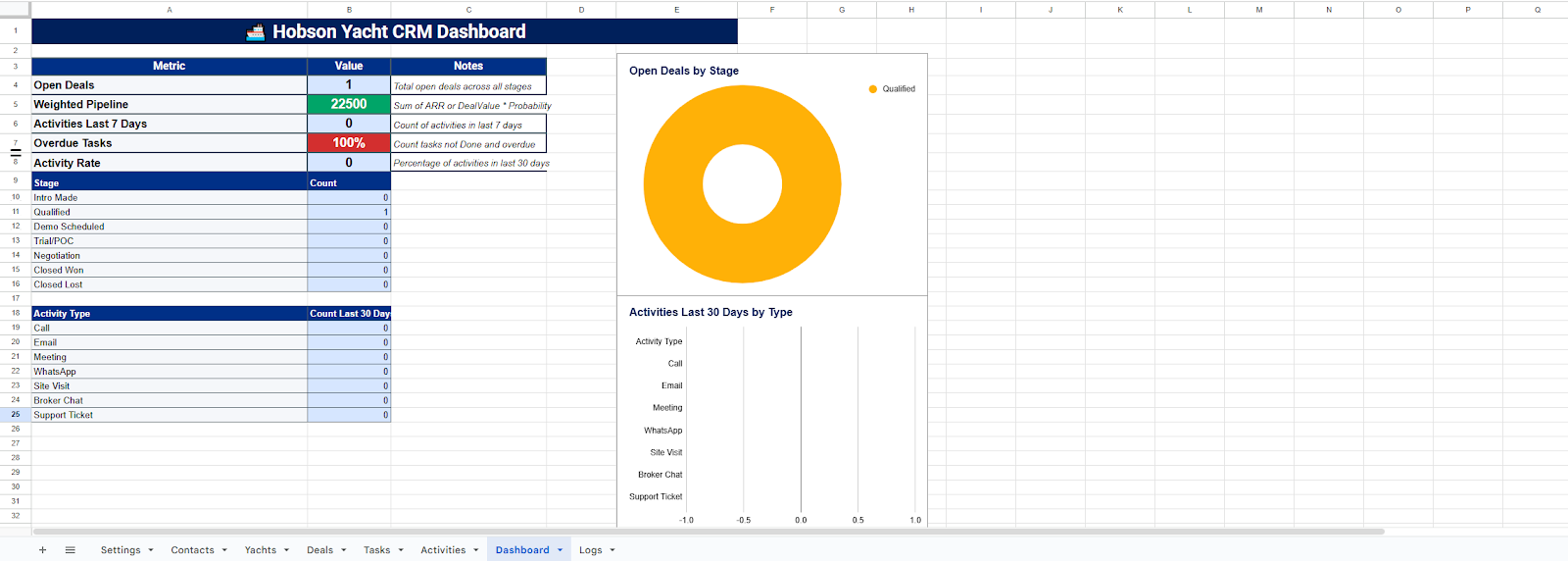
Task: Open the Deals tab dropdown arrow
Action: click(x=344, y=550)
